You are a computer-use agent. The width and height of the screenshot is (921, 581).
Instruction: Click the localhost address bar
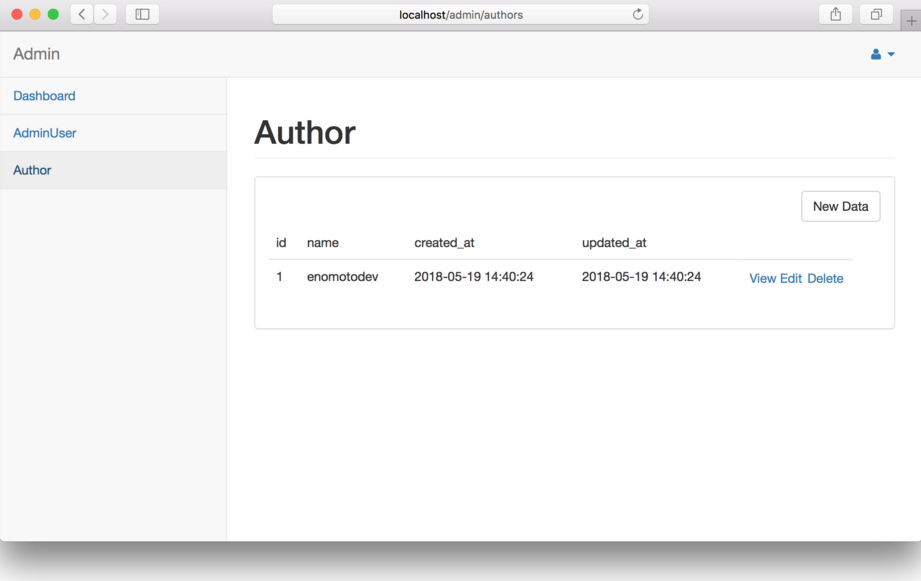pyautogui.click(x=460, y=14)
